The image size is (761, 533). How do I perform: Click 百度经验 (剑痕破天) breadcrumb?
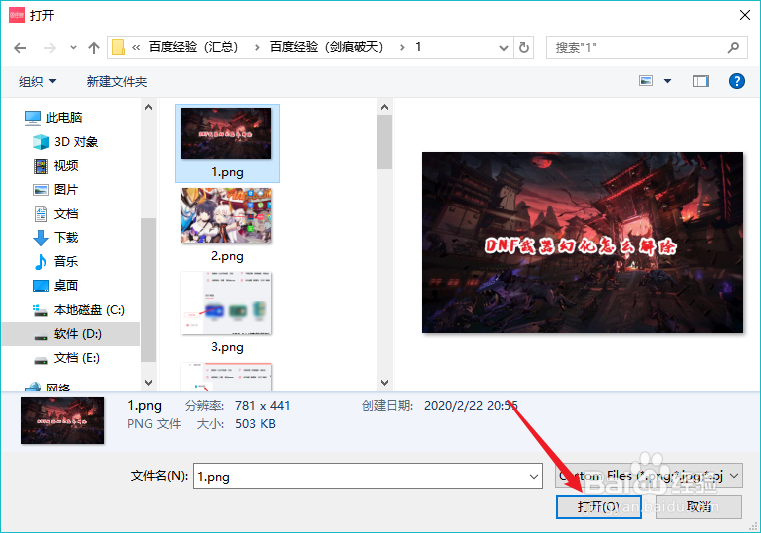326,47
